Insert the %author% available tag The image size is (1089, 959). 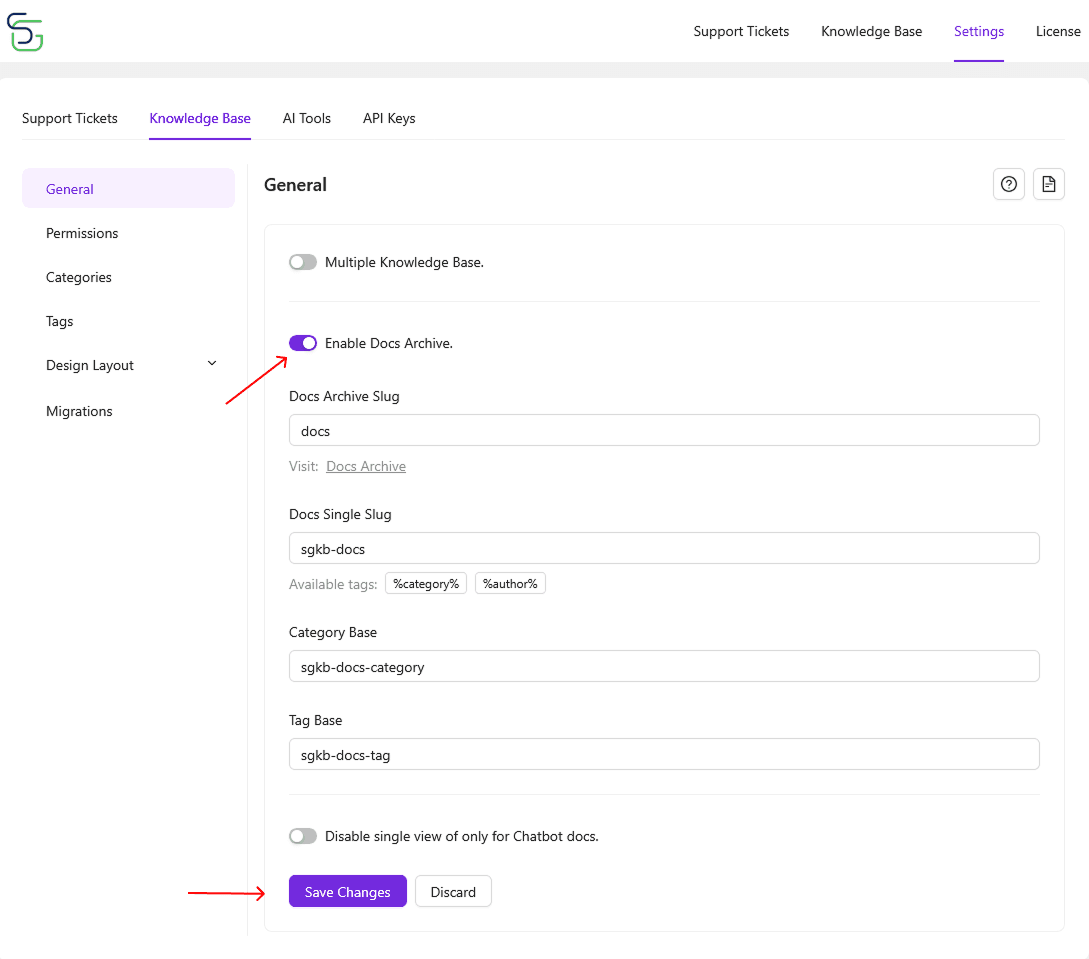[510, 583]
